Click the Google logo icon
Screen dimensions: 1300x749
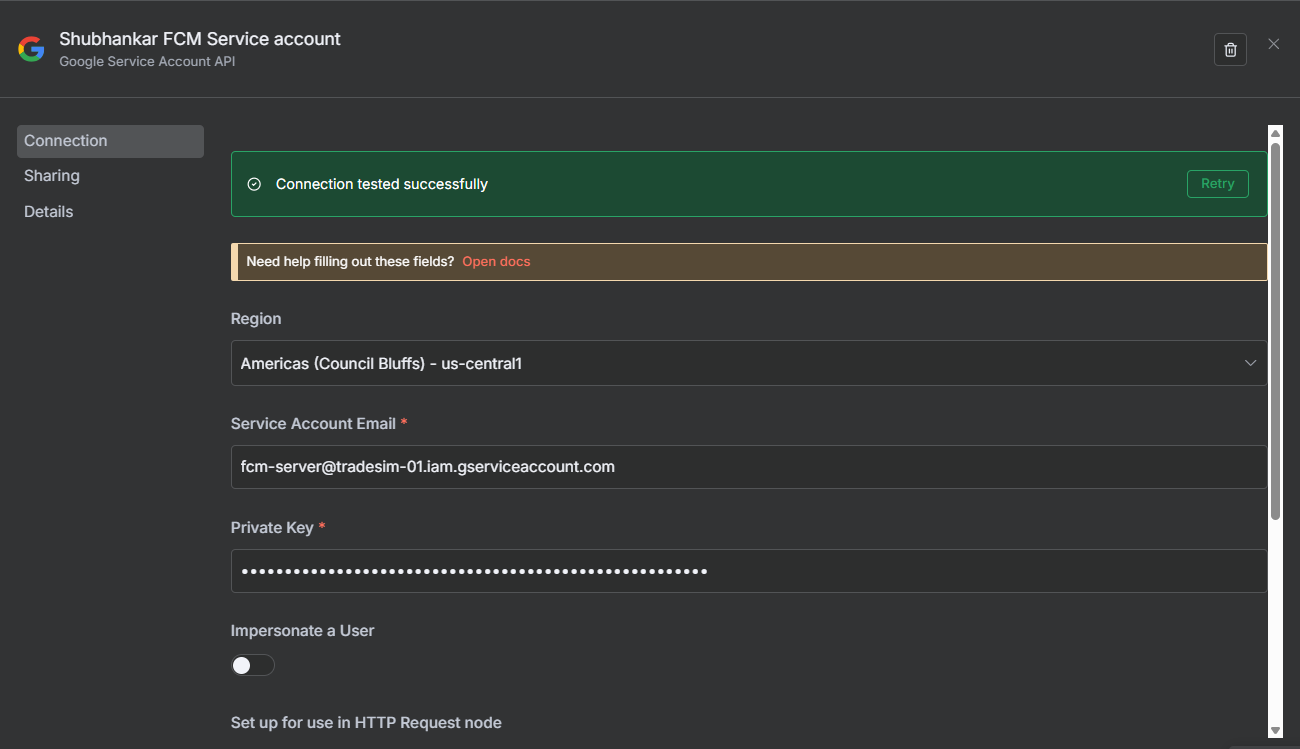coord(31,49)
